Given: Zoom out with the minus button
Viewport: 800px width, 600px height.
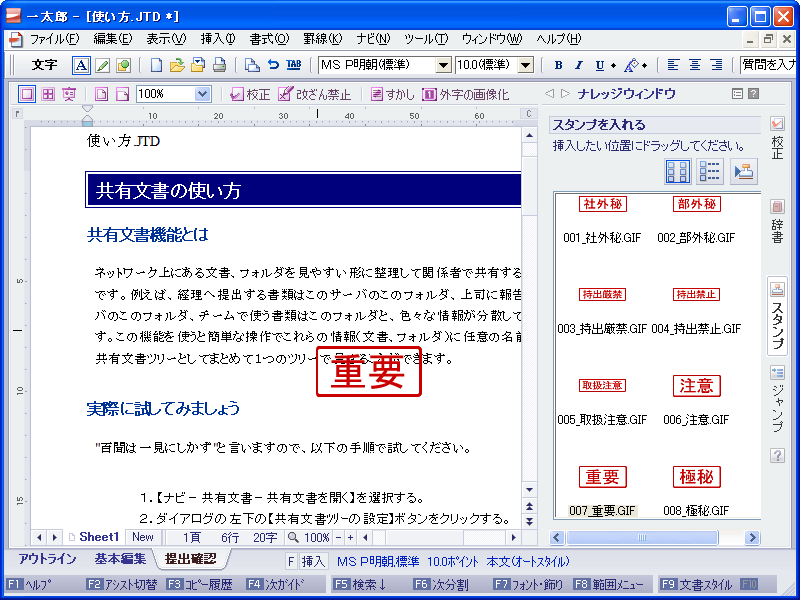Looking at the screenshot, I should [338, 537].
